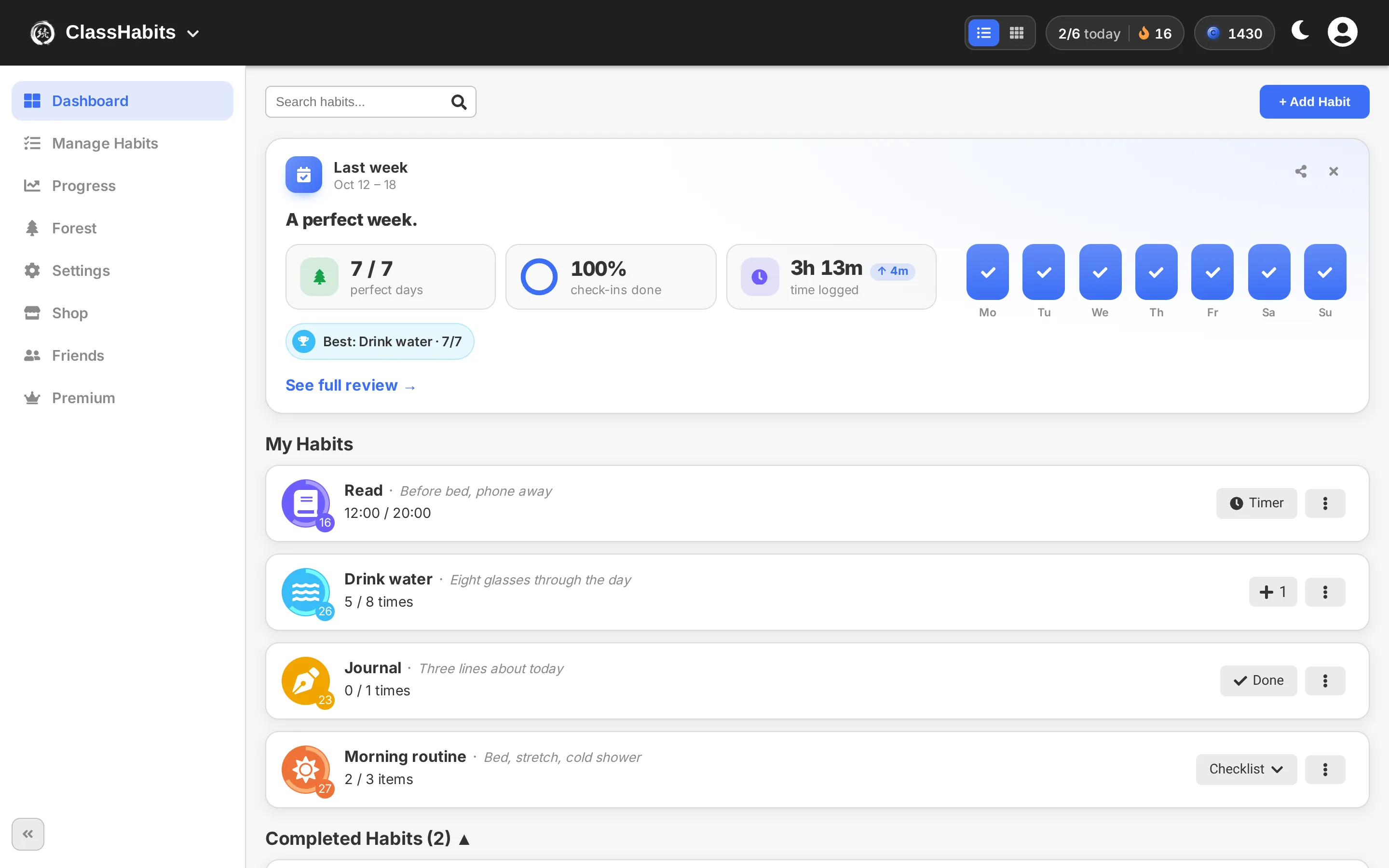Switch to list view layout
Screen dimensions: 1389x868
click(x=983, y=33)
